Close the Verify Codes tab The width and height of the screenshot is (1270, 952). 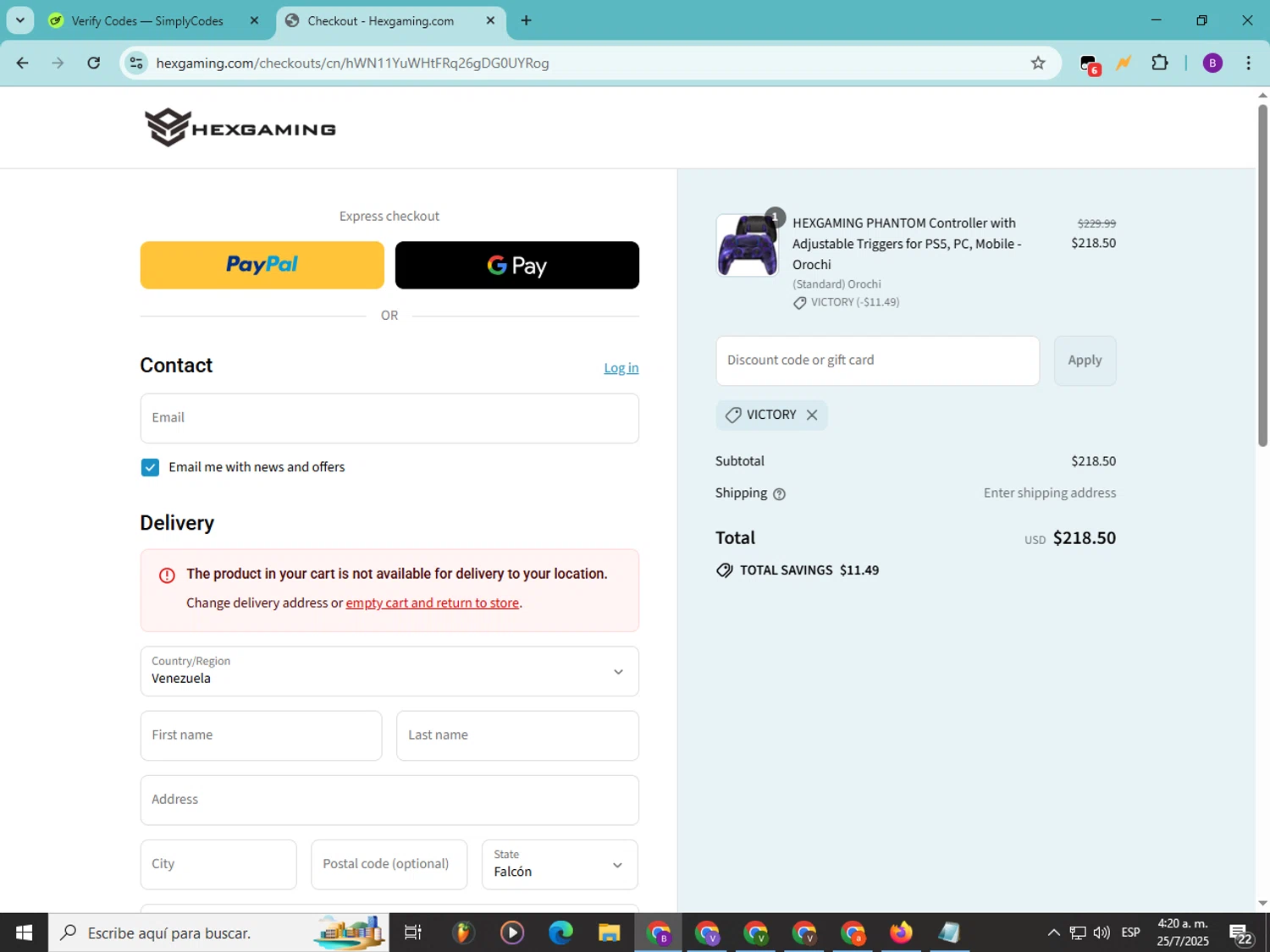[254, 21]
